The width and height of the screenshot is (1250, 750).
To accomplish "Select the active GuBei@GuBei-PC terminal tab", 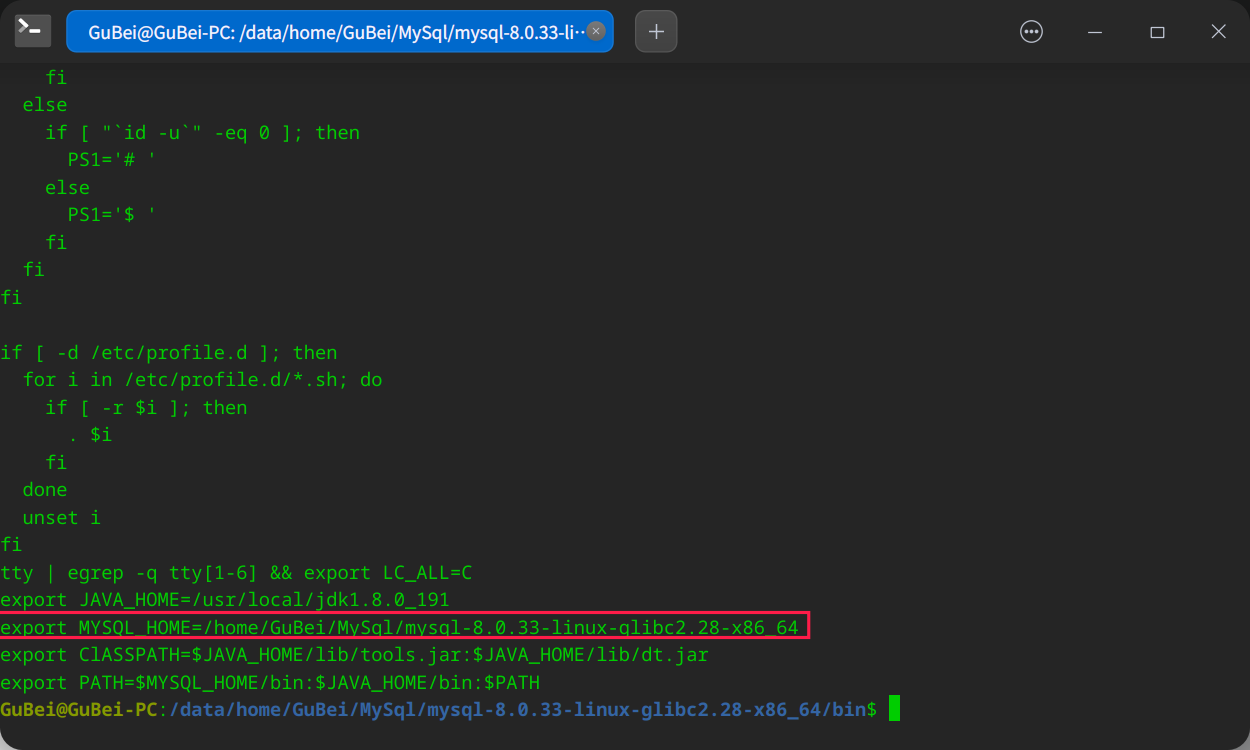I will 330,31.
